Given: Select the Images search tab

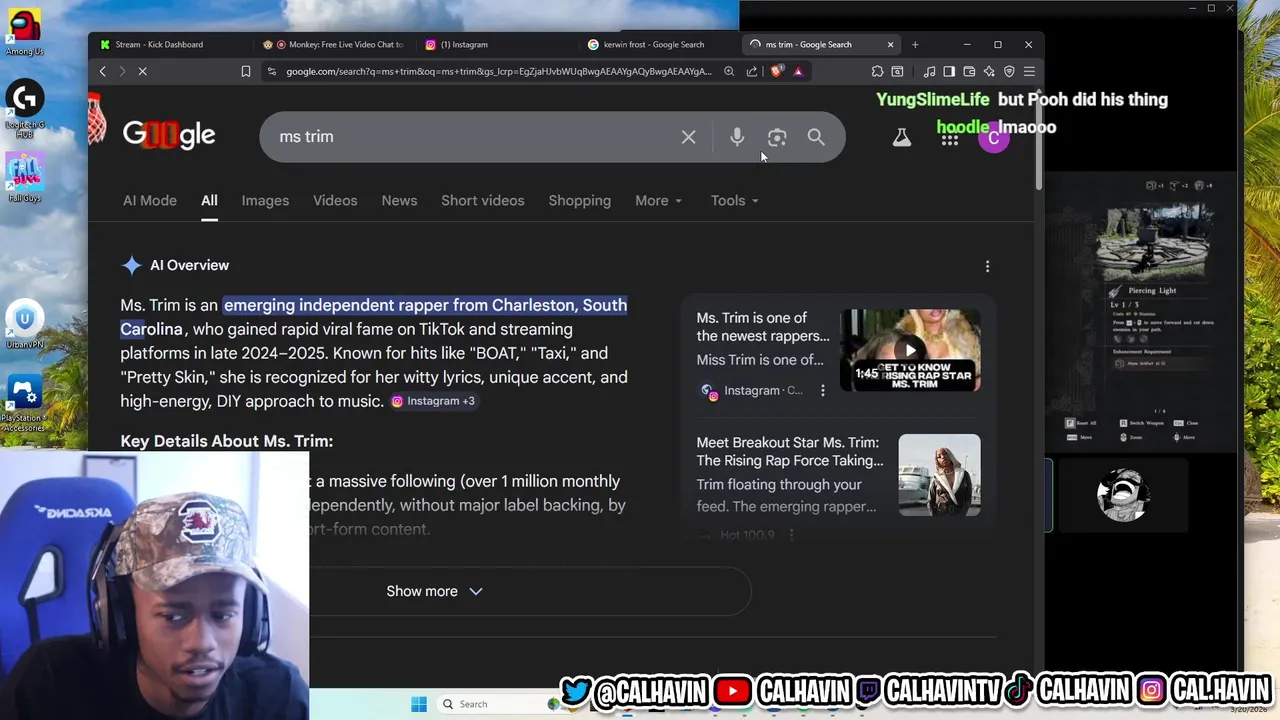Looking at the screenshot, I should tap(265, 201).
